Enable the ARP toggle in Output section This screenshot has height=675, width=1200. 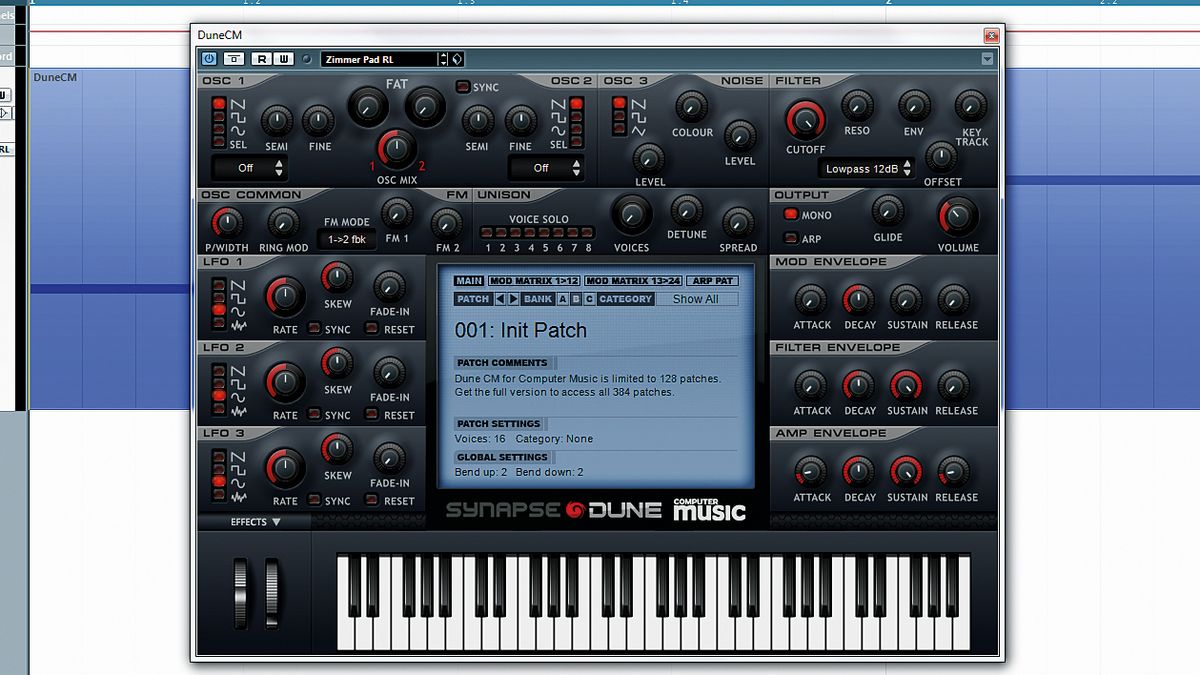click(x=789, y=240)
